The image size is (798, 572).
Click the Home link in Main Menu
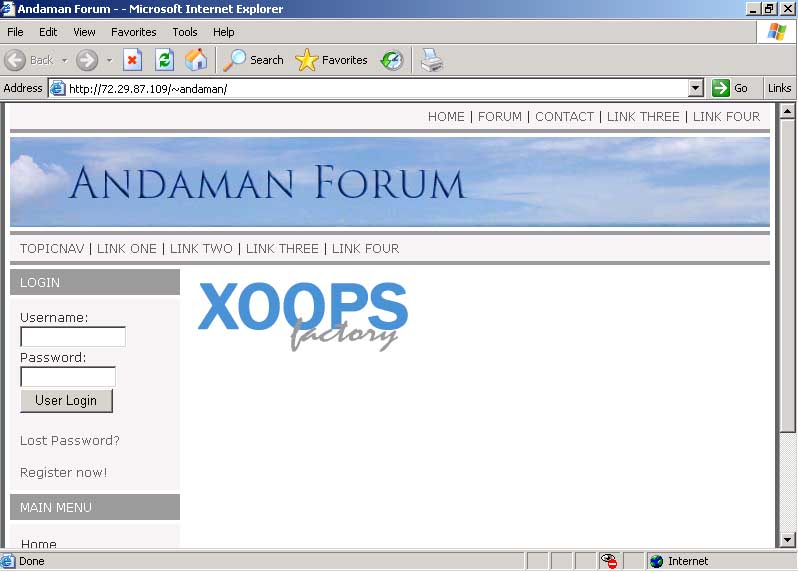click(x=38, y=544)
